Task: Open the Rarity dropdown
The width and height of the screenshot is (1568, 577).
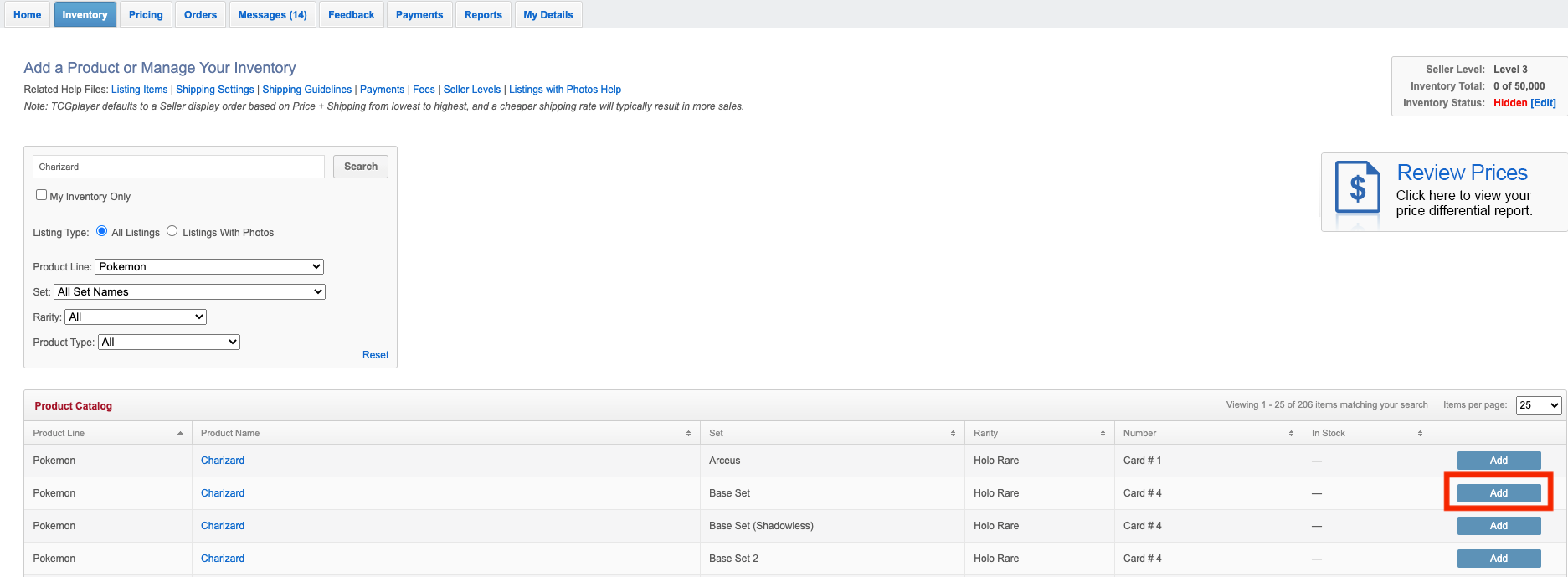Action: (136, 317)
